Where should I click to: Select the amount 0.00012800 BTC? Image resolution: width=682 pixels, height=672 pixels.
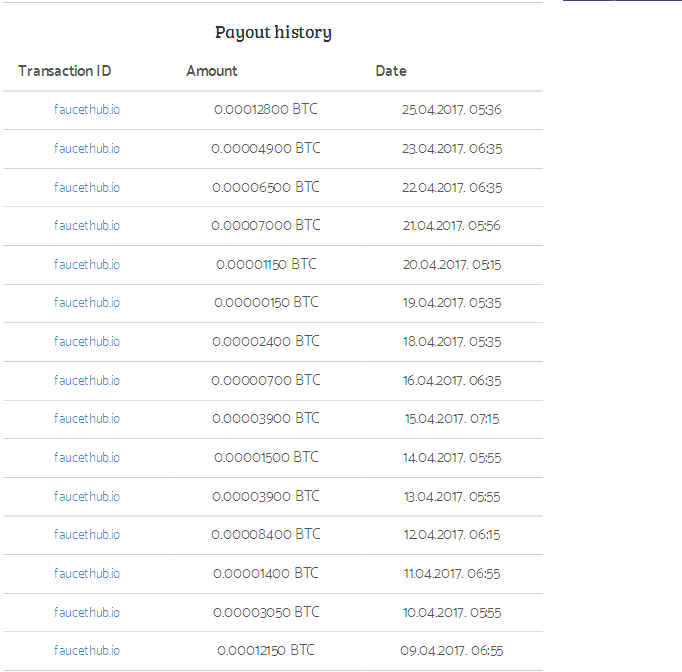coord(266,109)
